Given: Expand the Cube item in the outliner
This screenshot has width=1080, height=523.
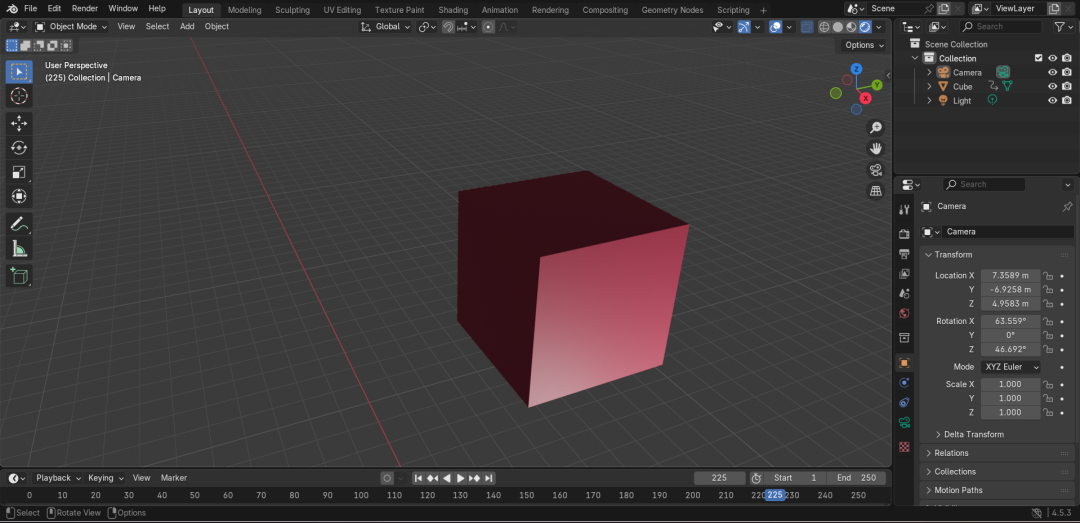Looking at the screenshot, I should [928, 87].
